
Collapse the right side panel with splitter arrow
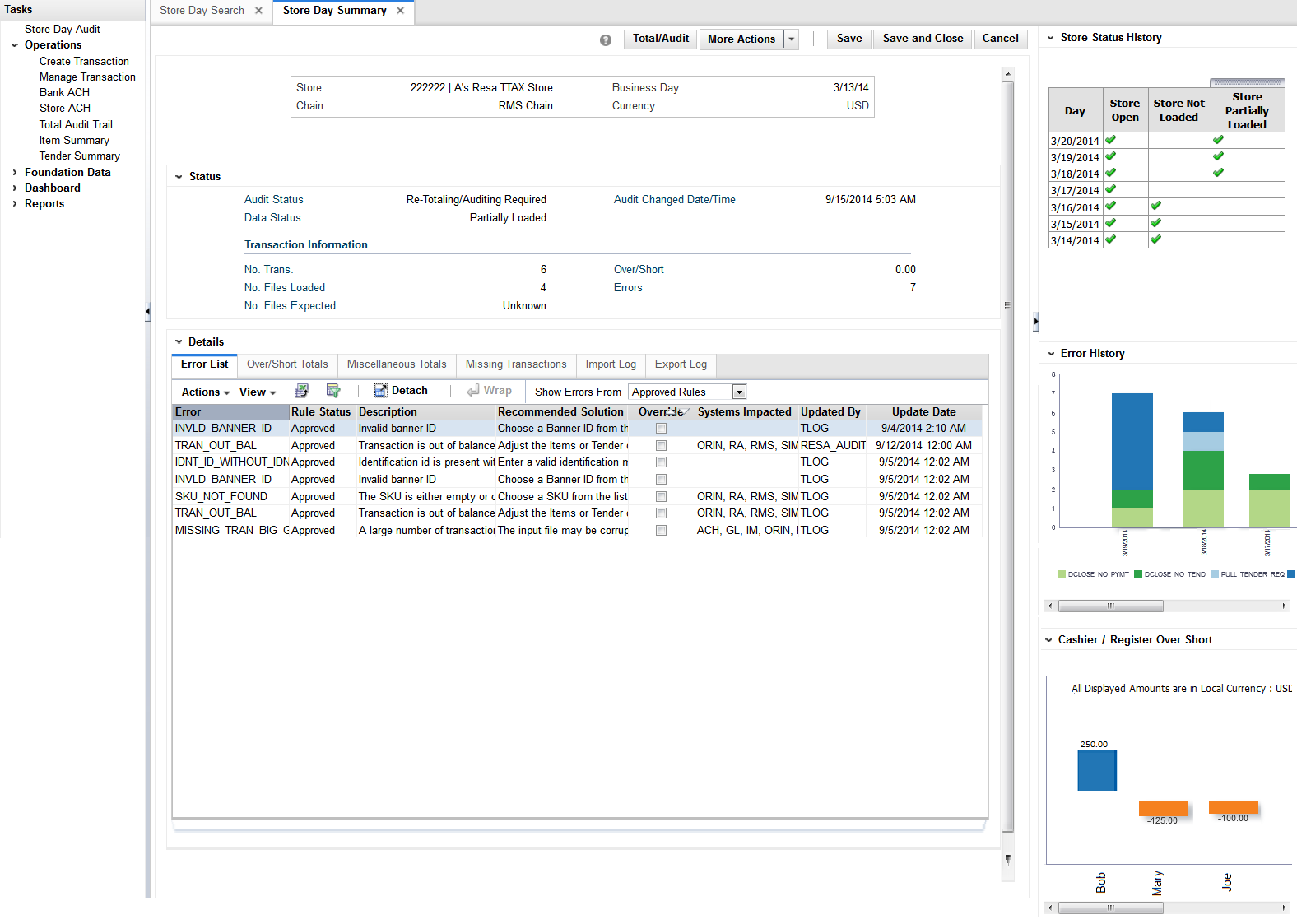[1035, 321]
